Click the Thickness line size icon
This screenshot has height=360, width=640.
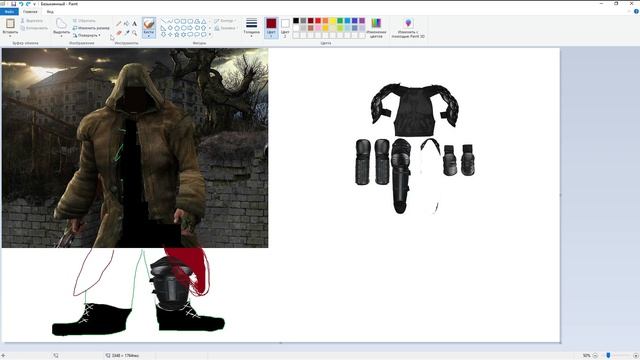(251, 23)
